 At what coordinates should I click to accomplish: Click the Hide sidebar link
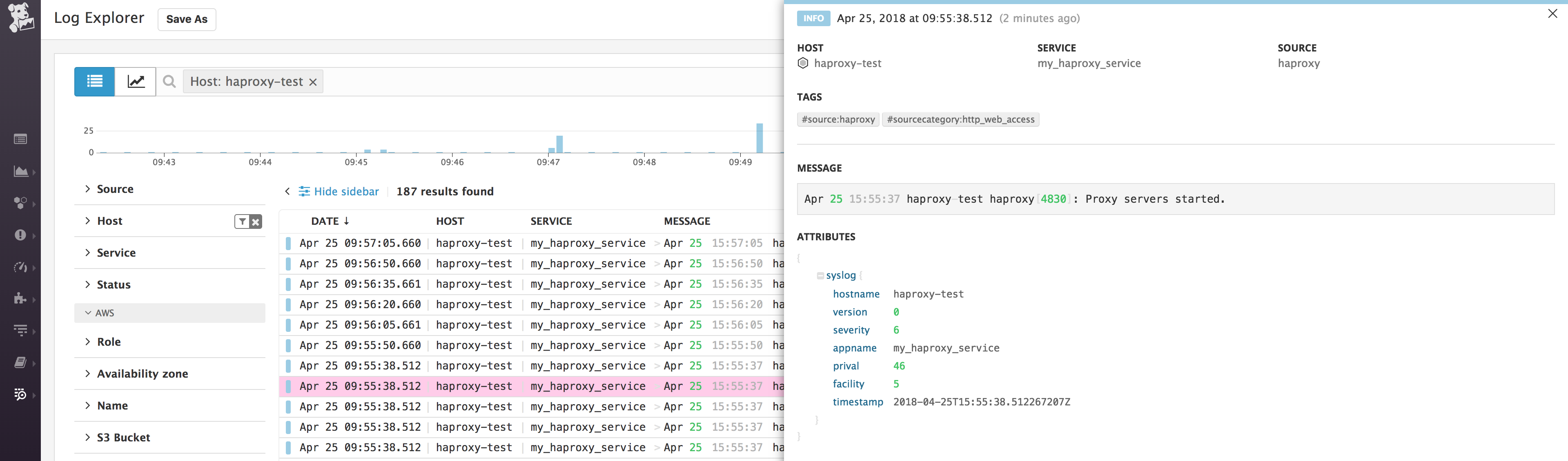pyautogui.click(x=346, y=191)
